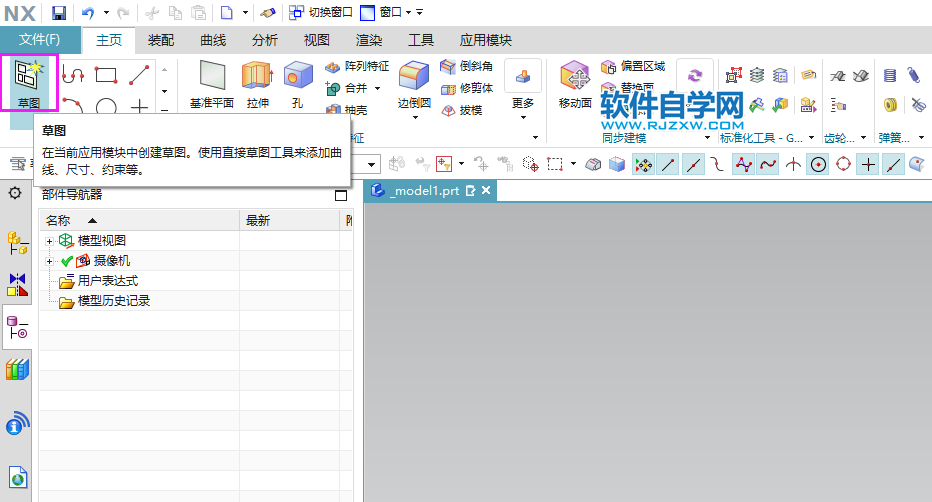Click the Trim Body (修剪体) tool
This screenshot has height=502, width=932.
click(467, 89)
